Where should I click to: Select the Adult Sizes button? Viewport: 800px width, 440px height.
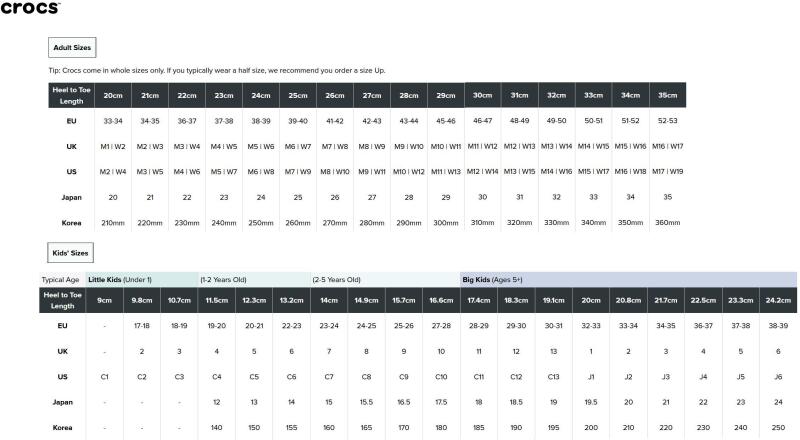tap(72, 47)
